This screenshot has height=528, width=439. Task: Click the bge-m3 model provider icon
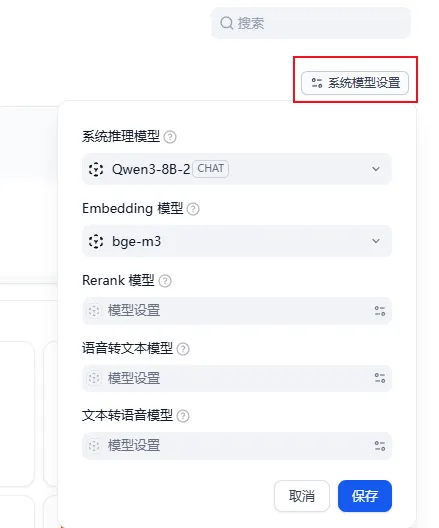pos(96,241)
